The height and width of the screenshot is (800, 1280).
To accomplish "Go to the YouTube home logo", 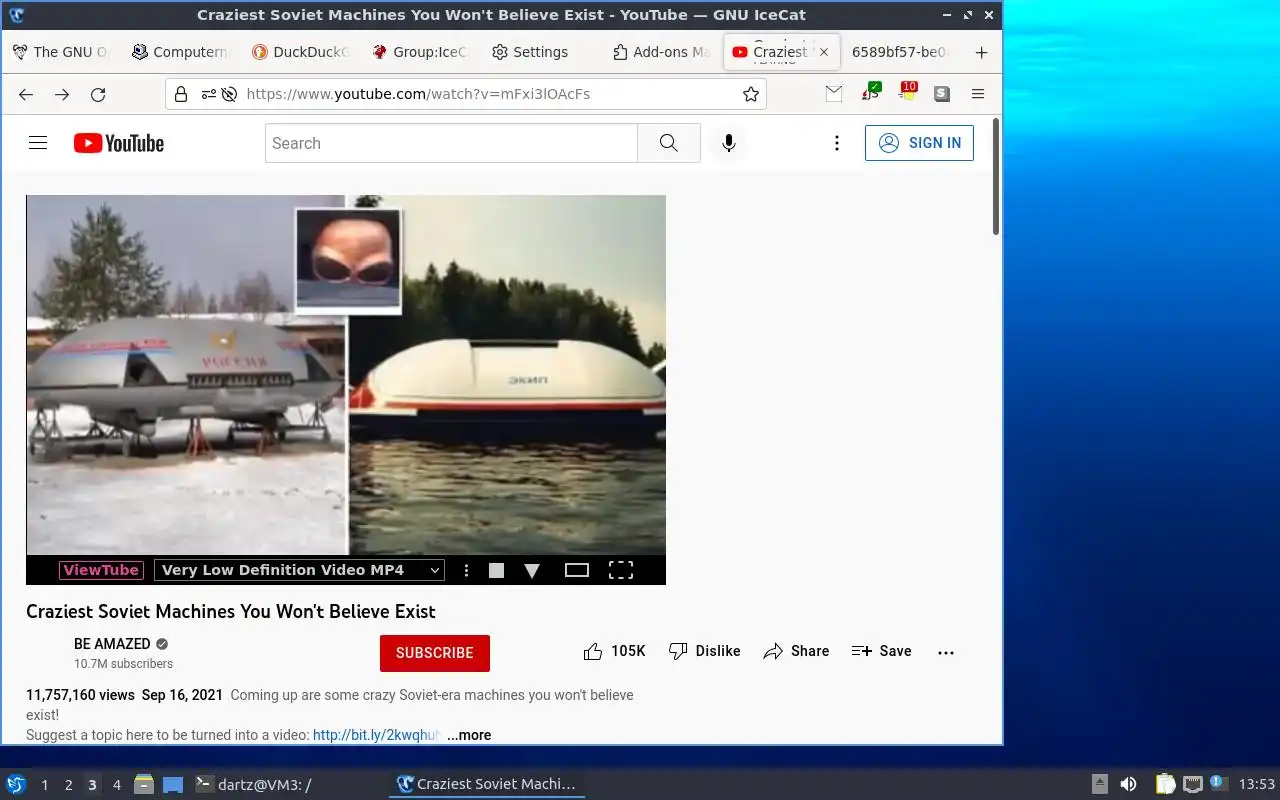I will [118, 143].
